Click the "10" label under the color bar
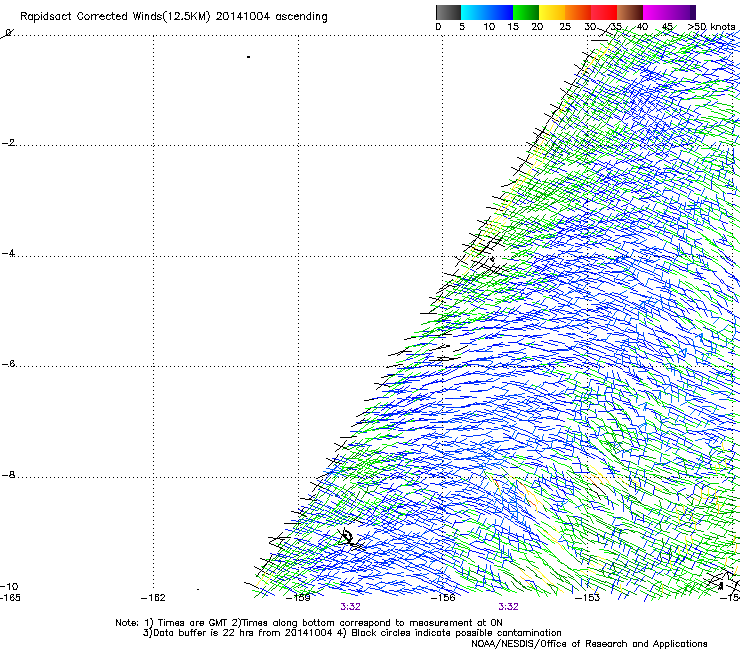This screenshot has width=740, height=650. tap(489, 27)
